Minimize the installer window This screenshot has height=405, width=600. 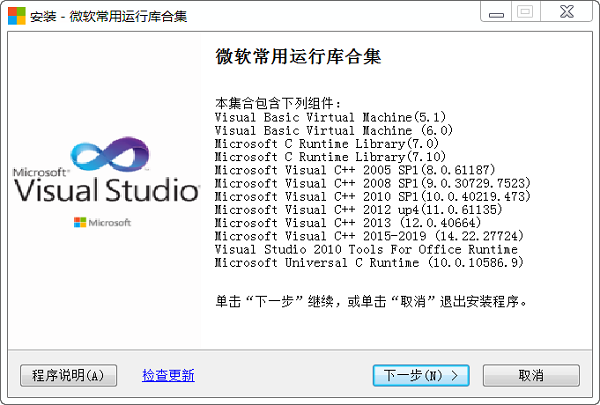496,12
